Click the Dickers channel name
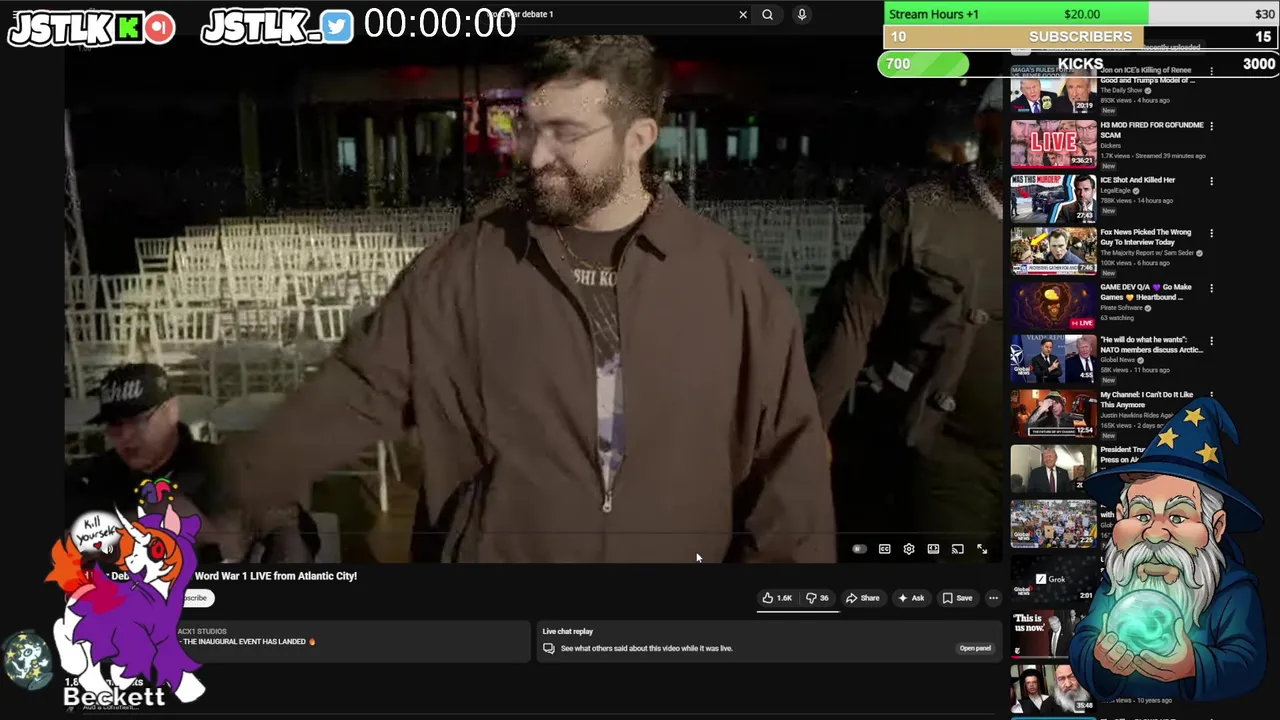The image size is (1280, 720). click(1110, 146)
